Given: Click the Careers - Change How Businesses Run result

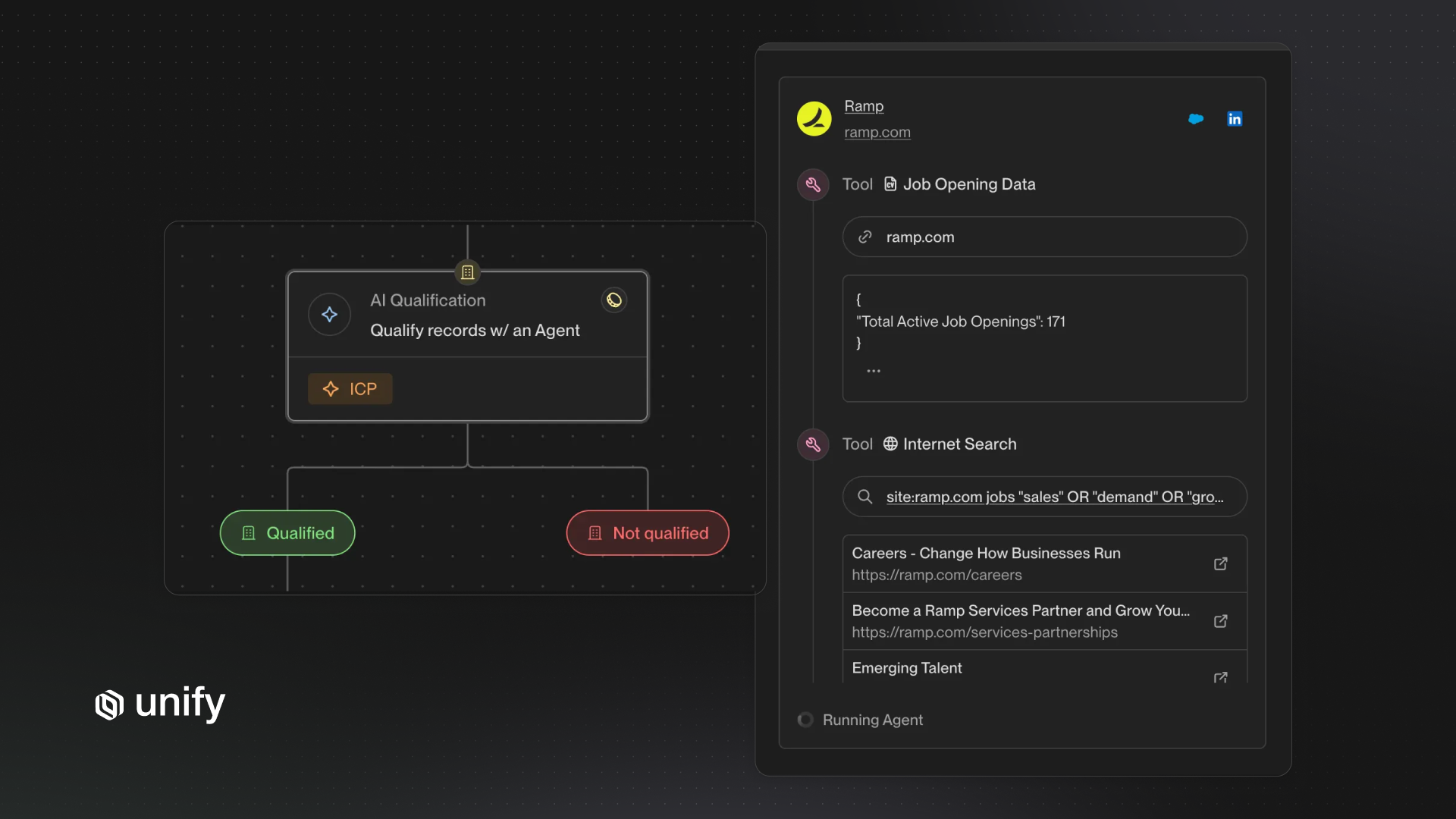Looking at the screenshot, I should tap(986, 563).
